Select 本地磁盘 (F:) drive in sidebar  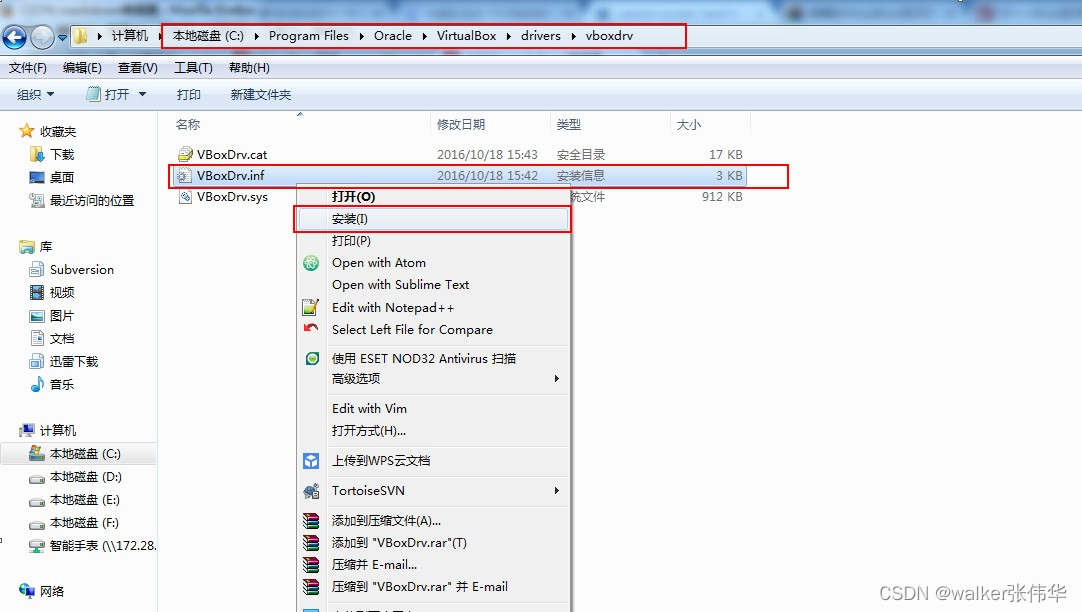tap(74, 522)
